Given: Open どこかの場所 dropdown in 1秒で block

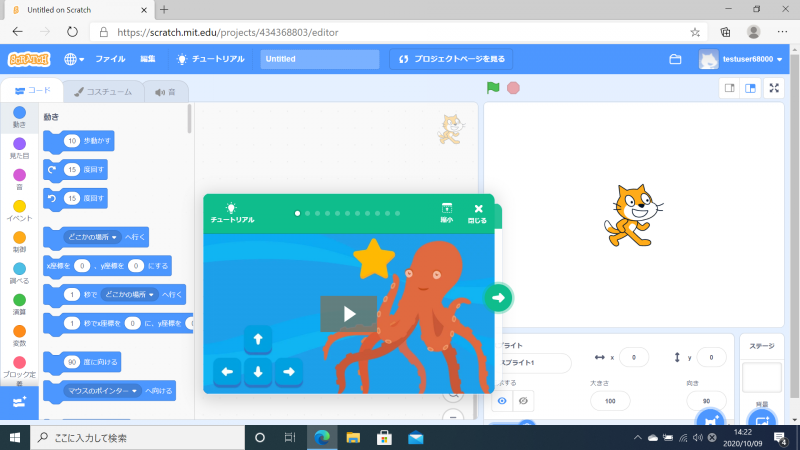Looking at the screenshot, I should (x=130, y=294).
